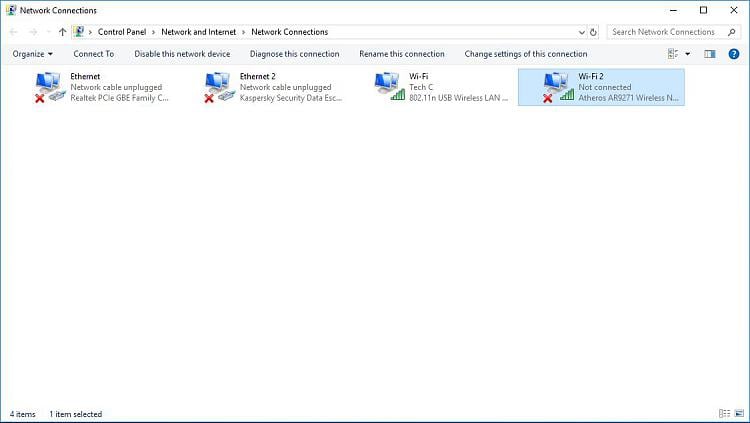
Task: Click 'Atheros AR9271 Wireless N...' text
Action: pyautogui.click(x=629, y=98)
